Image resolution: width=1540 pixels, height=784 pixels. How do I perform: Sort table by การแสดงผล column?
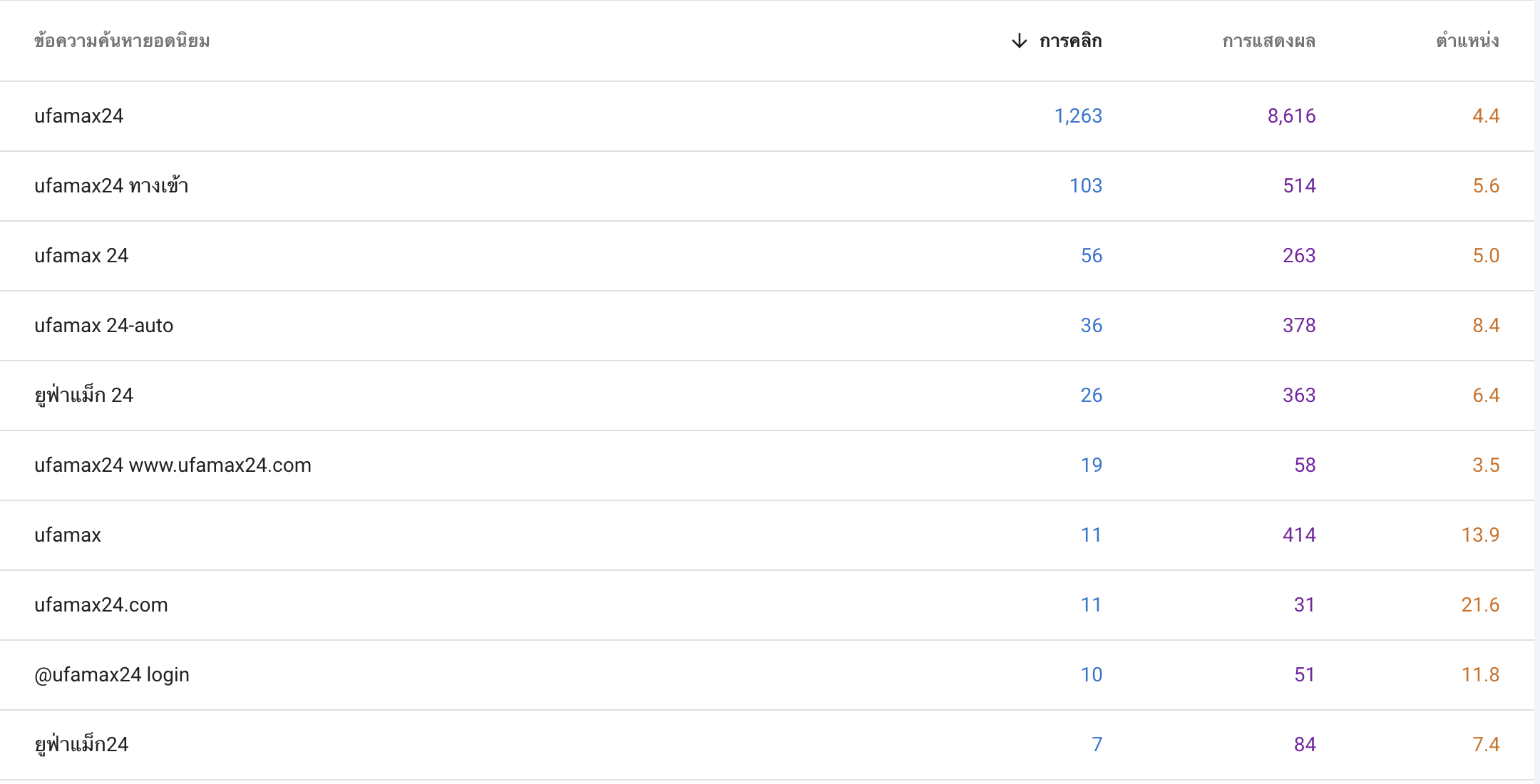point(1268,41)
